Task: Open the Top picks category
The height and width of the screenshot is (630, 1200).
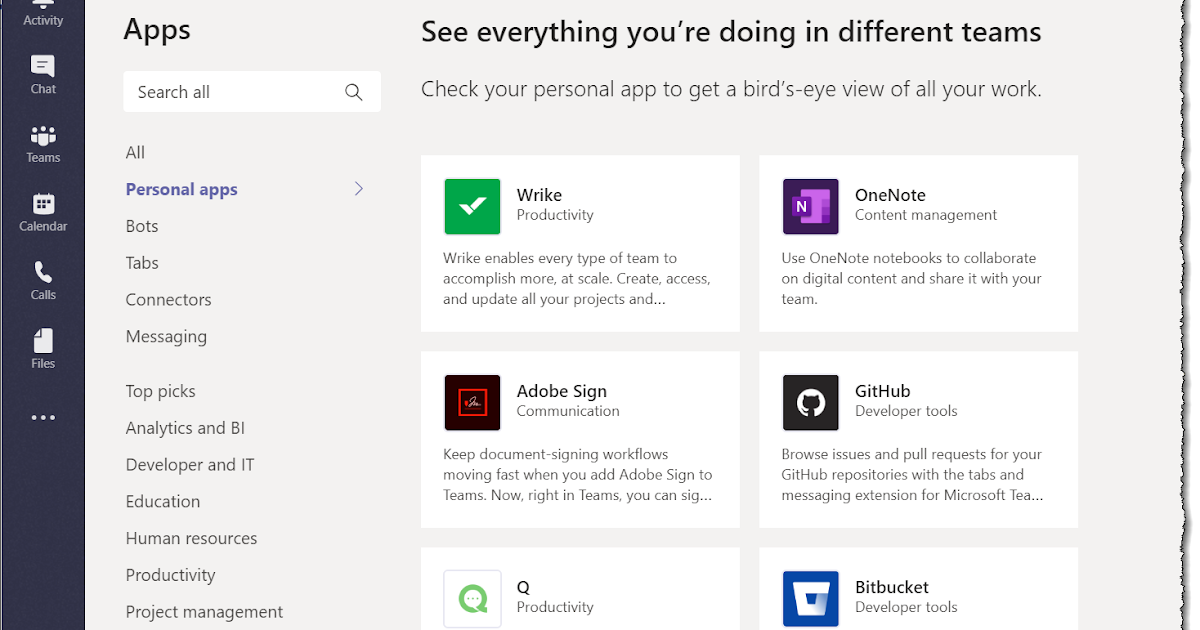Action: [x=160, y=391]
